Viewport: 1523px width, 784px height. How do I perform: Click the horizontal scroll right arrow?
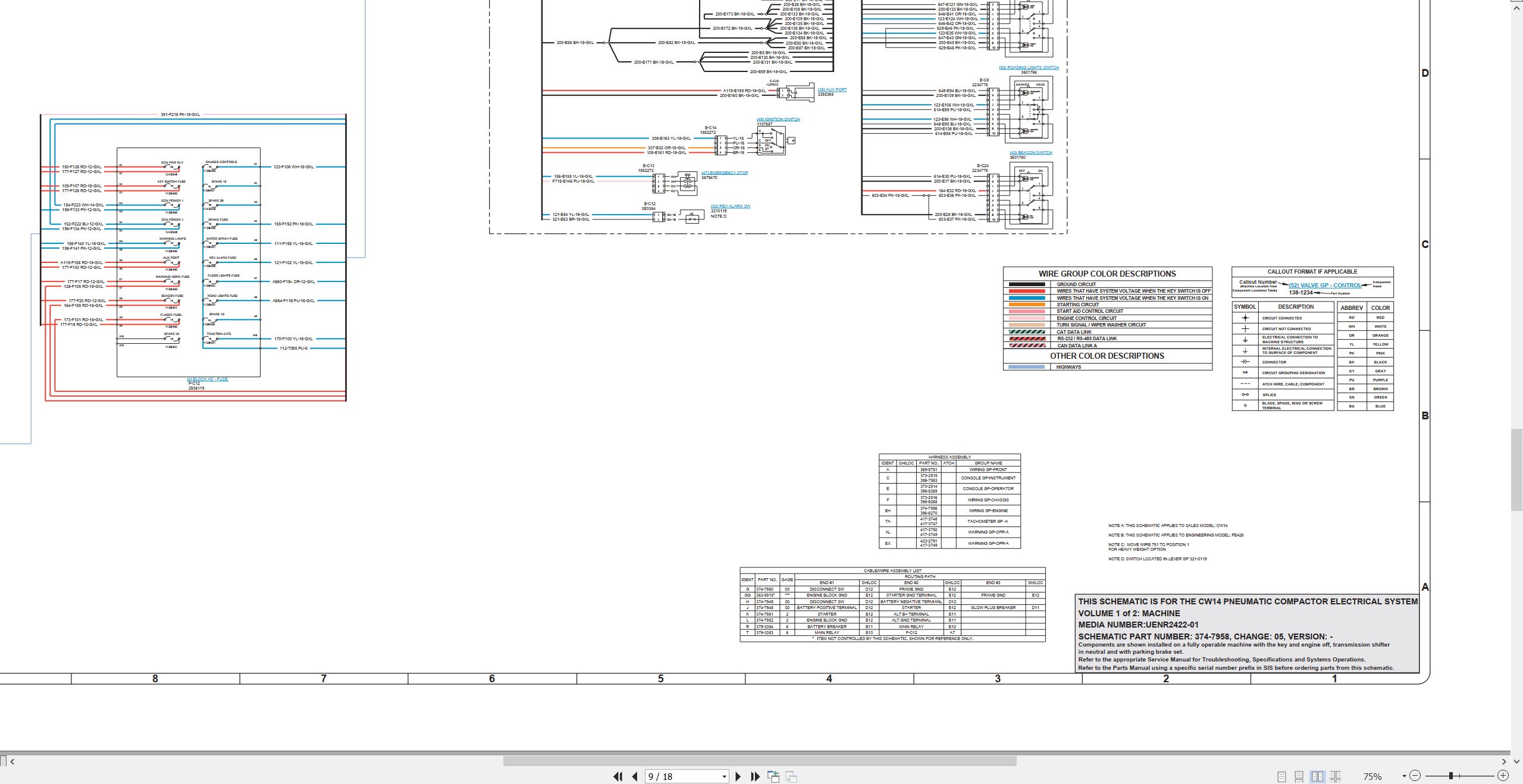point(1505,761)
